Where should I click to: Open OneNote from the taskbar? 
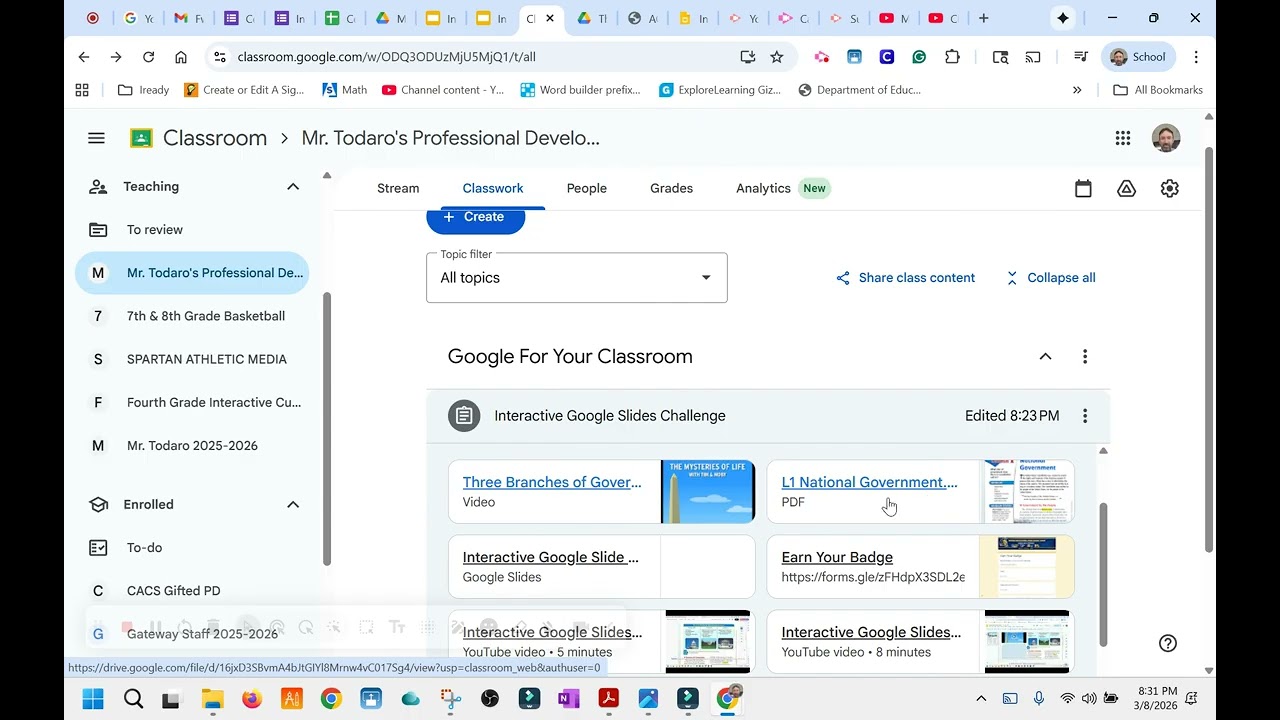568,699
